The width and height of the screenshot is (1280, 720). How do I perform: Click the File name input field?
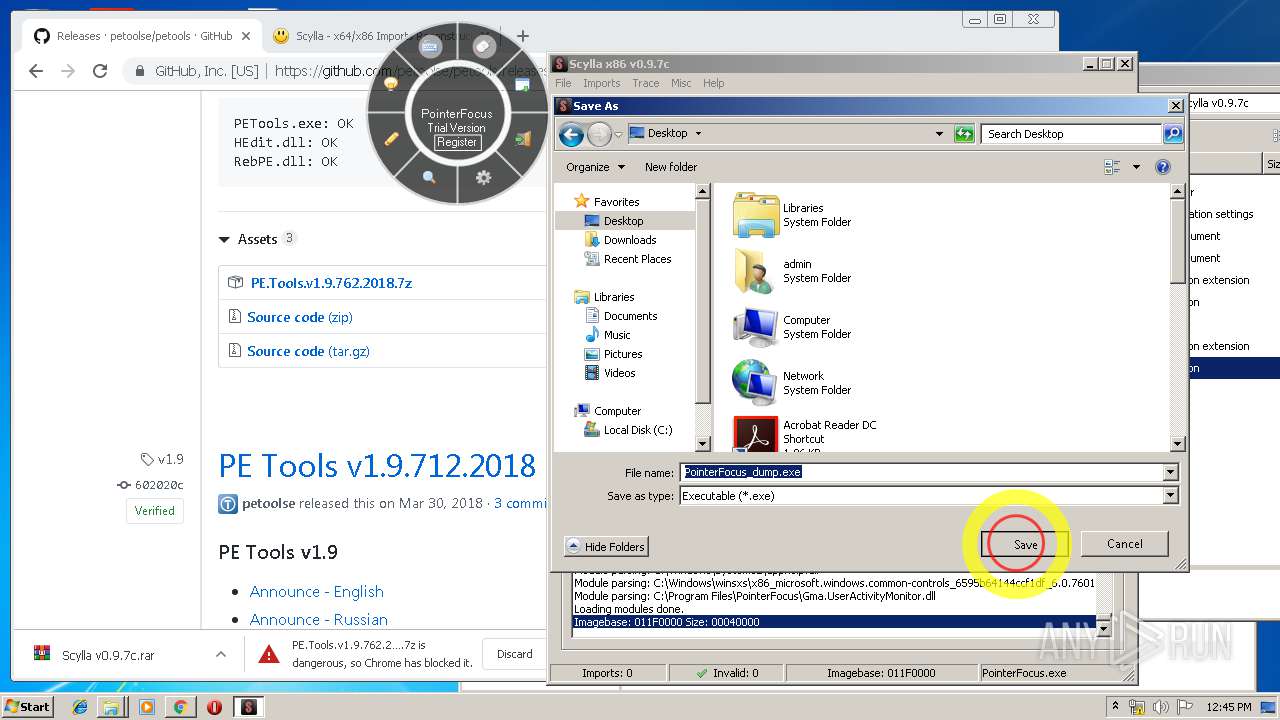[921, 472]
